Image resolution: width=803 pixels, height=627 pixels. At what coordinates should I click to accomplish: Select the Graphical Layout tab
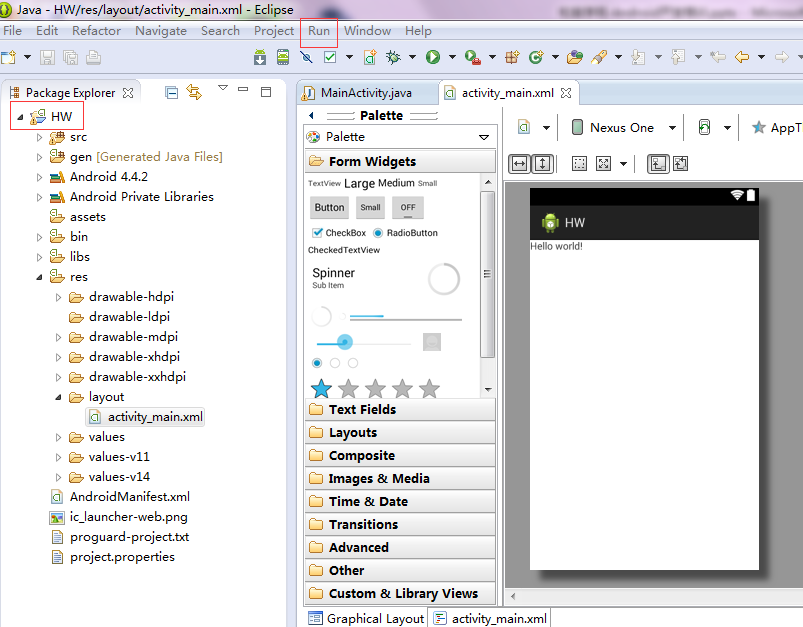367,618
